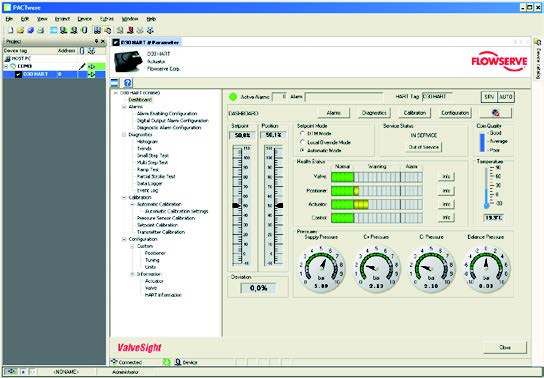Click the Connect device toolbar icon
The height and width of the screenshot is (378, 544).
pyautogui.click(x=63, y=31)
